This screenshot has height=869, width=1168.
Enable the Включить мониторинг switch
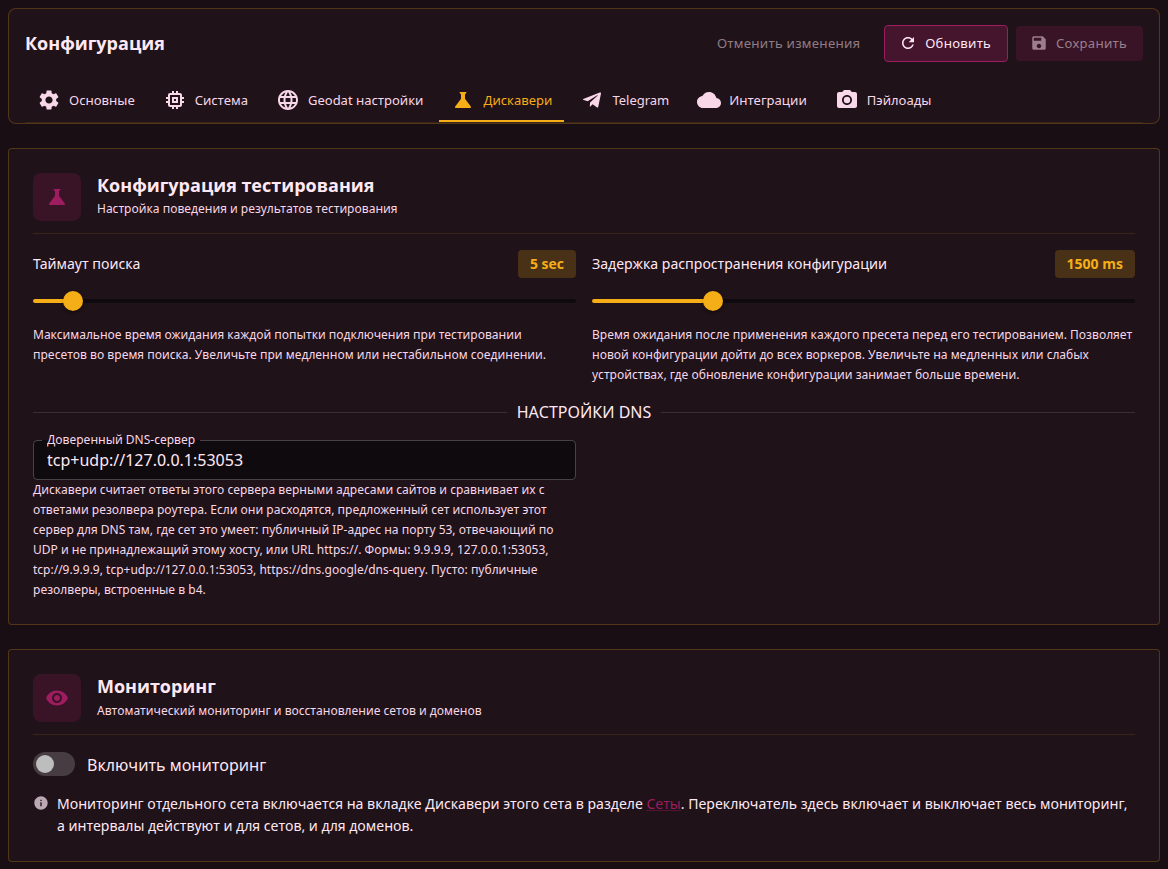(x=54, y=764)
